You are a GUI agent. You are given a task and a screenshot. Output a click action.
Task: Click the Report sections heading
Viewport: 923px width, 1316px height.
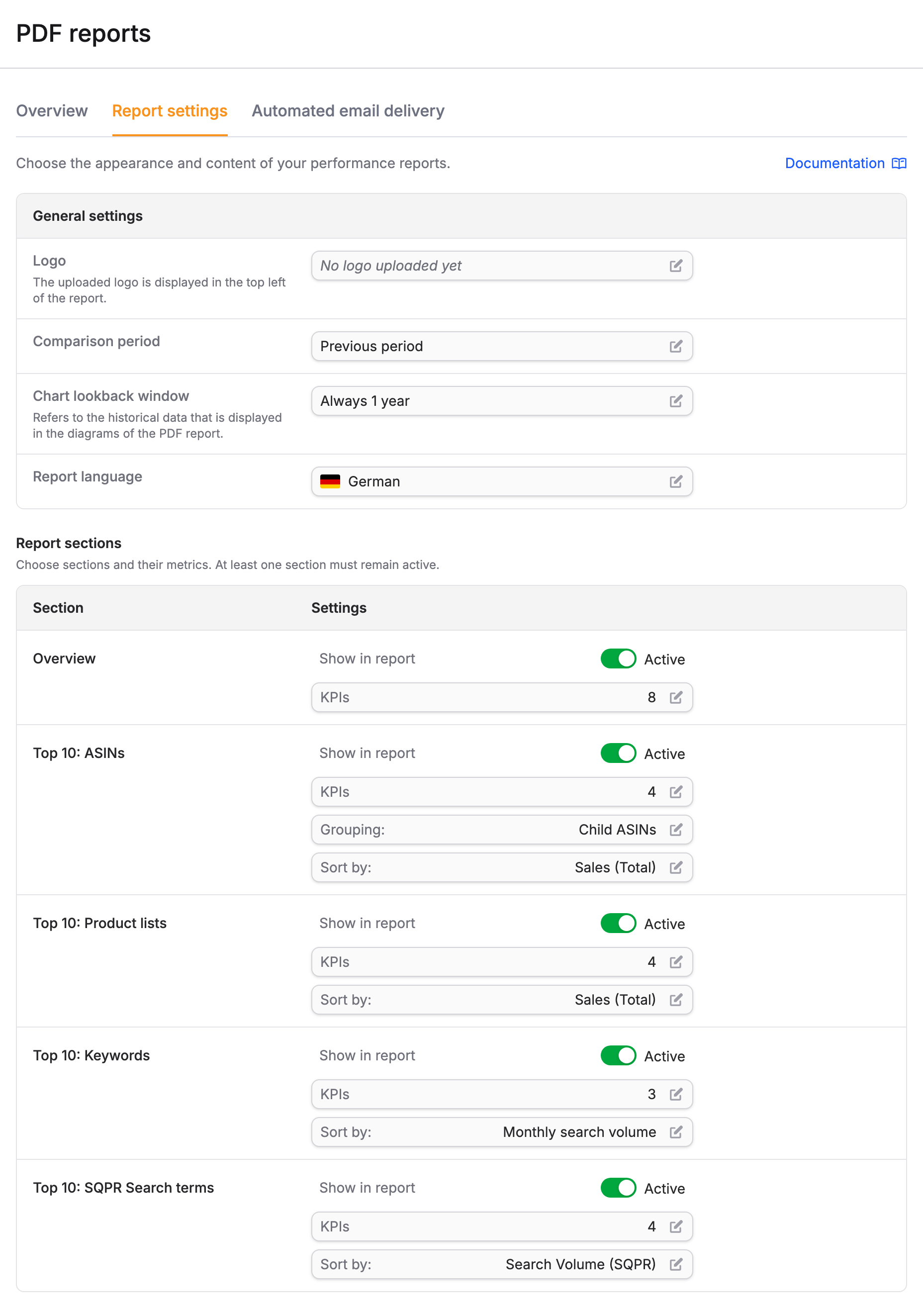(x=69, y=544)
